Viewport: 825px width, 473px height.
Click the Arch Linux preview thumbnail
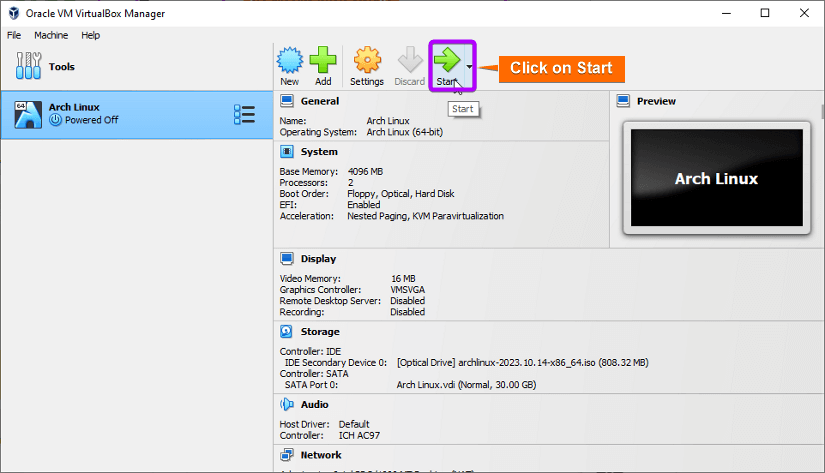pos(717,178)
